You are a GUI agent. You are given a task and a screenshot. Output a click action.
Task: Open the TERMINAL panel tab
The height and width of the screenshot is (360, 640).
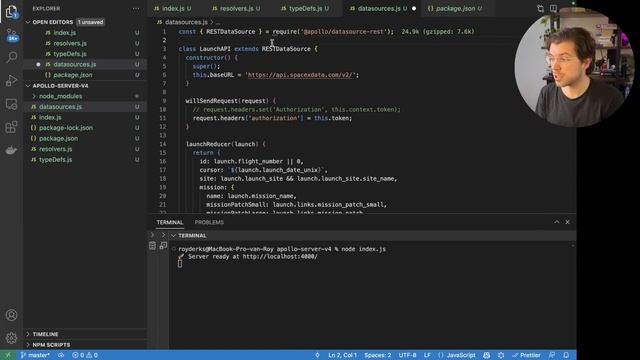tap(169, 222)
